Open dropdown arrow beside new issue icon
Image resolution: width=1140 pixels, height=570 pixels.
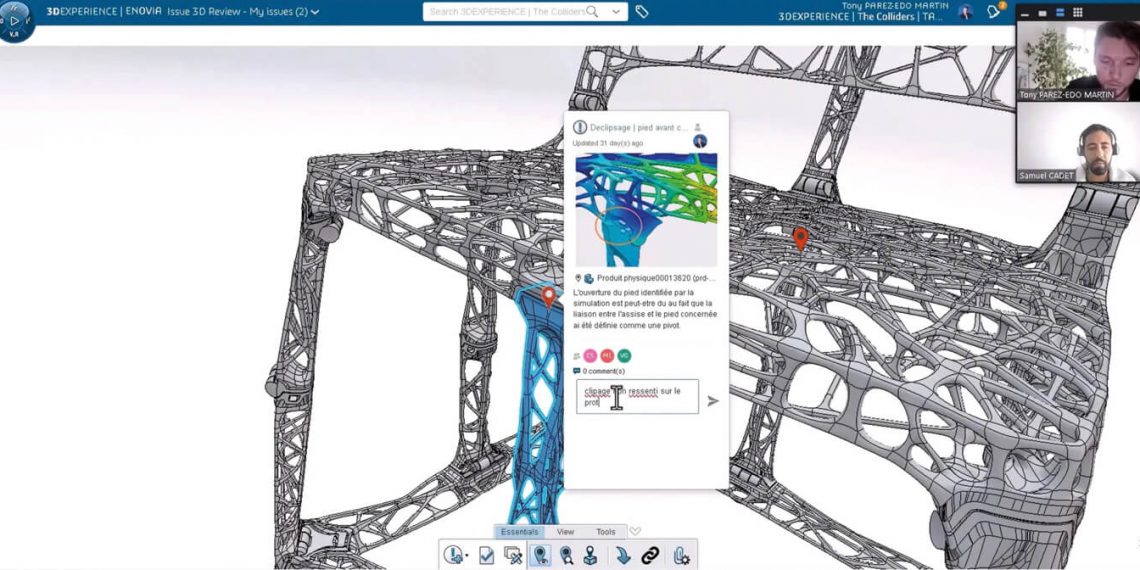467,556
